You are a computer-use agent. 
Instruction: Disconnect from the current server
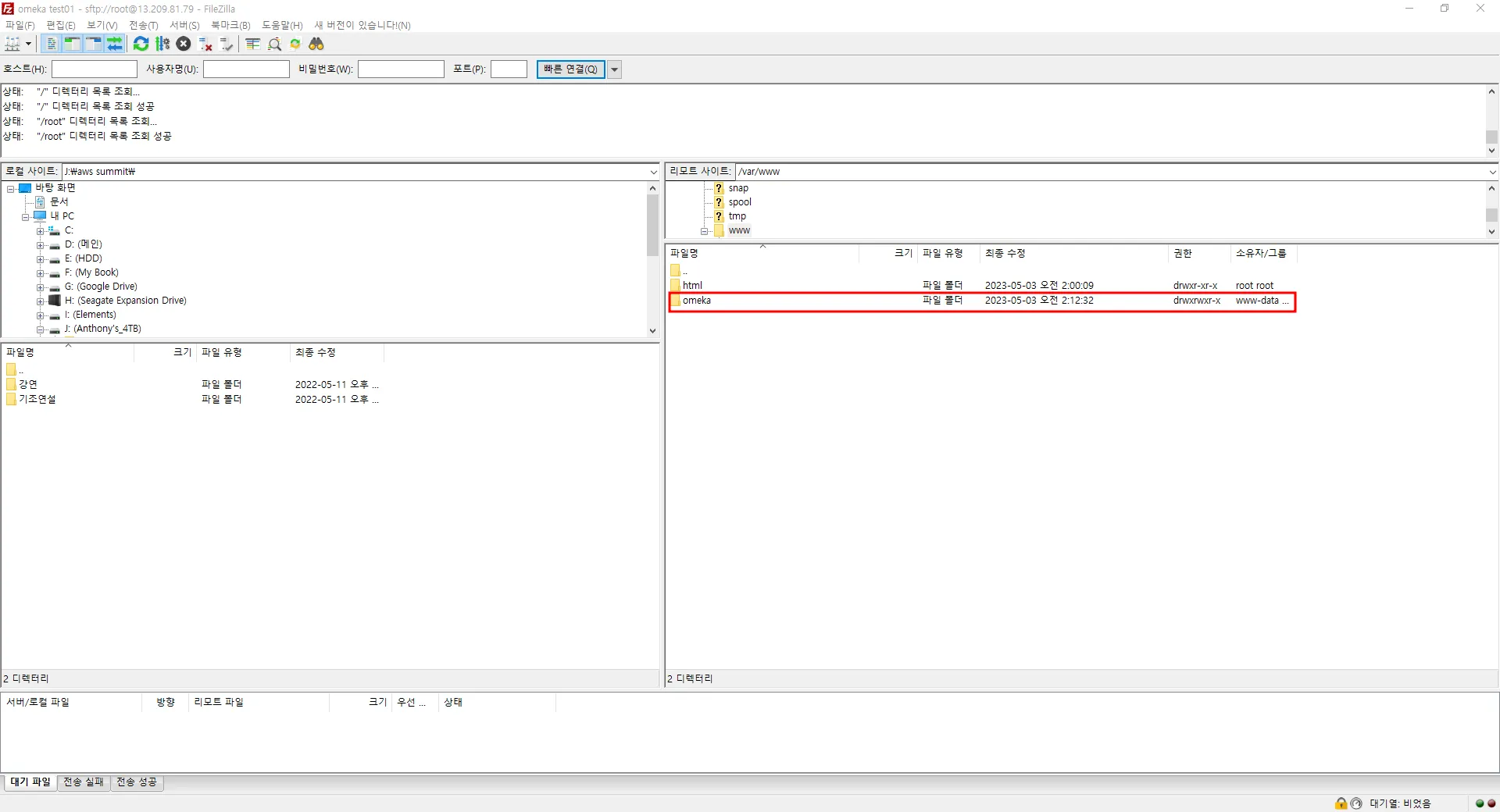tap(205, 44)
